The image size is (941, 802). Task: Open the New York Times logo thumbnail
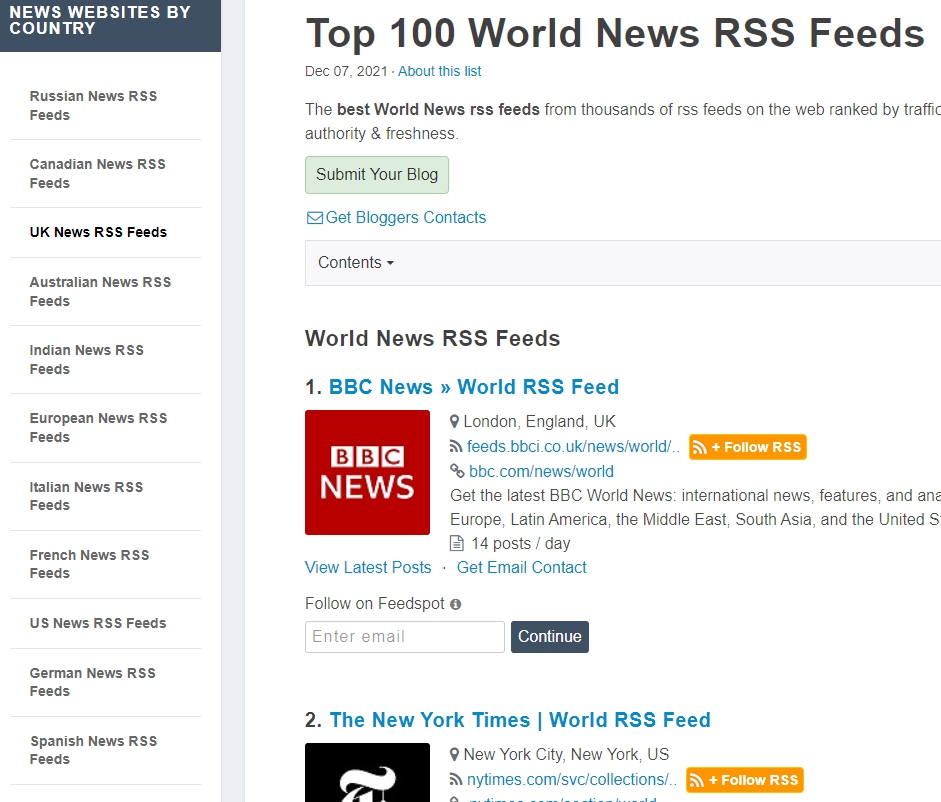click(367, 773)
